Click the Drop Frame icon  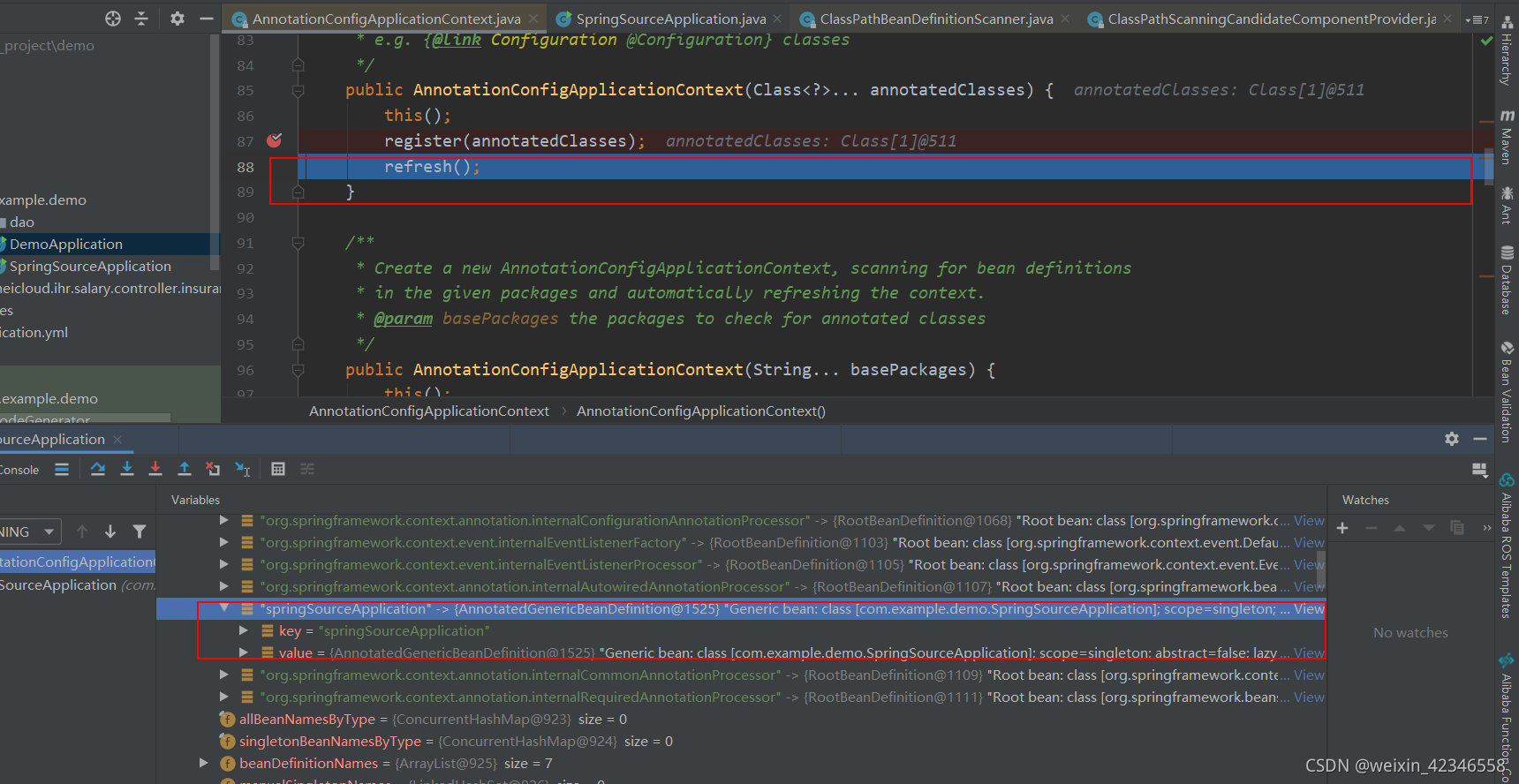[213, 469]
